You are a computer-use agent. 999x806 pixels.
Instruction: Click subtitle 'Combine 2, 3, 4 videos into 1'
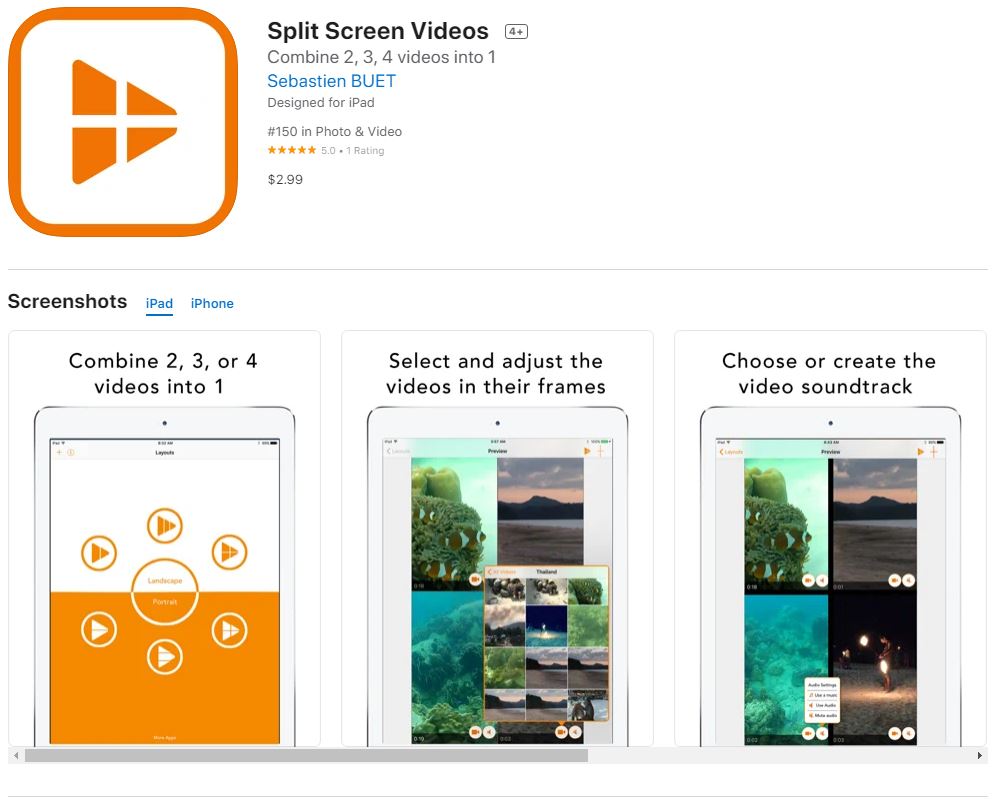pos(381,57)
